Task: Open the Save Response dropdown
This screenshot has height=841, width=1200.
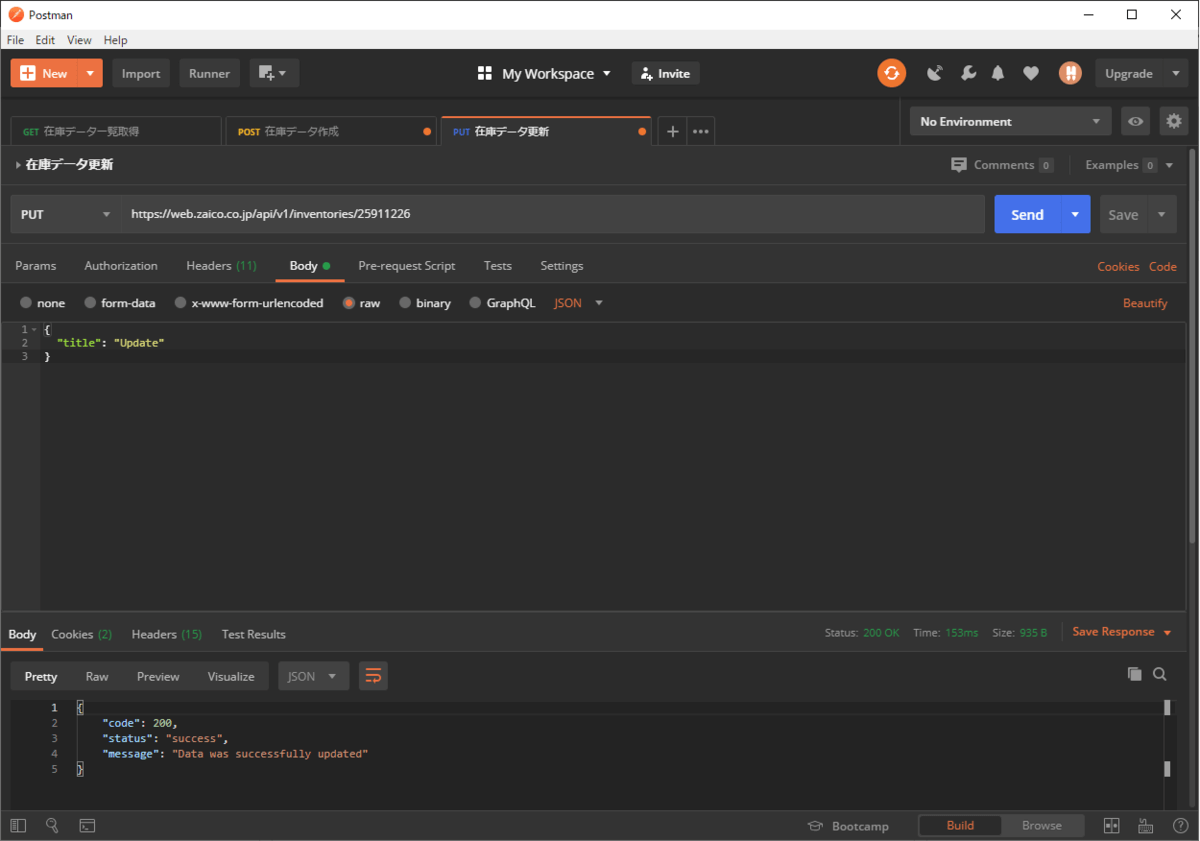Action: (x=1122, y=632)
